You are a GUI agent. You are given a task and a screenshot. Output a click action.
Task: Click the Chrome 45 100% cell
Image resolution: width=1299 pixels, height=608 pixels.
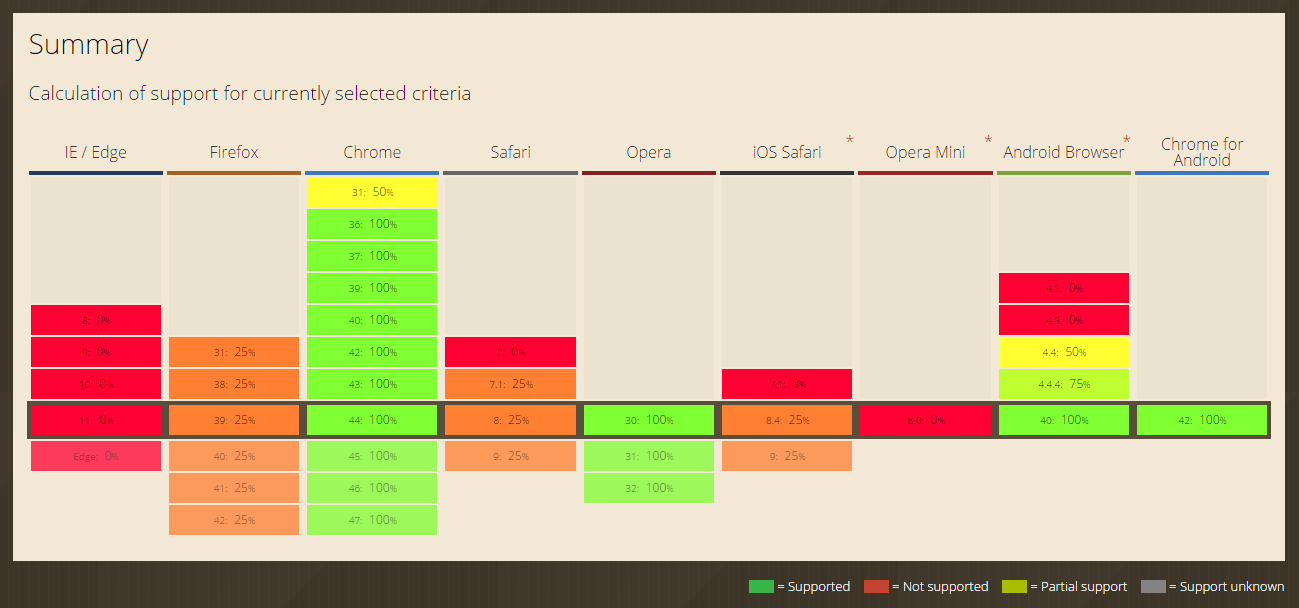372,456
